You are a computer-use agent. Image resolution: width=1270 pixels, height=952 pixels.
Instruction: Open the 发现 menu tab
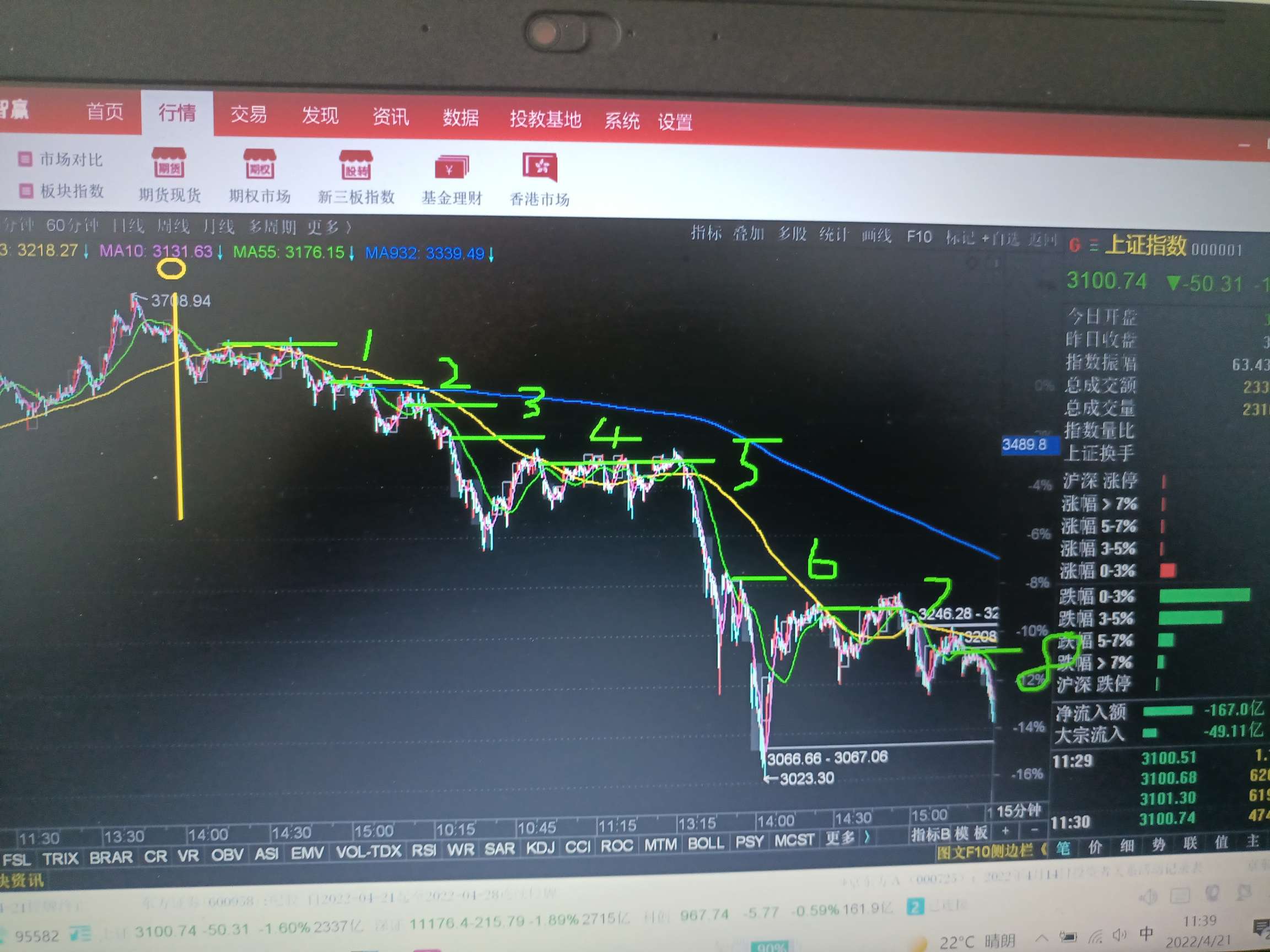click(x=320, y=115)
